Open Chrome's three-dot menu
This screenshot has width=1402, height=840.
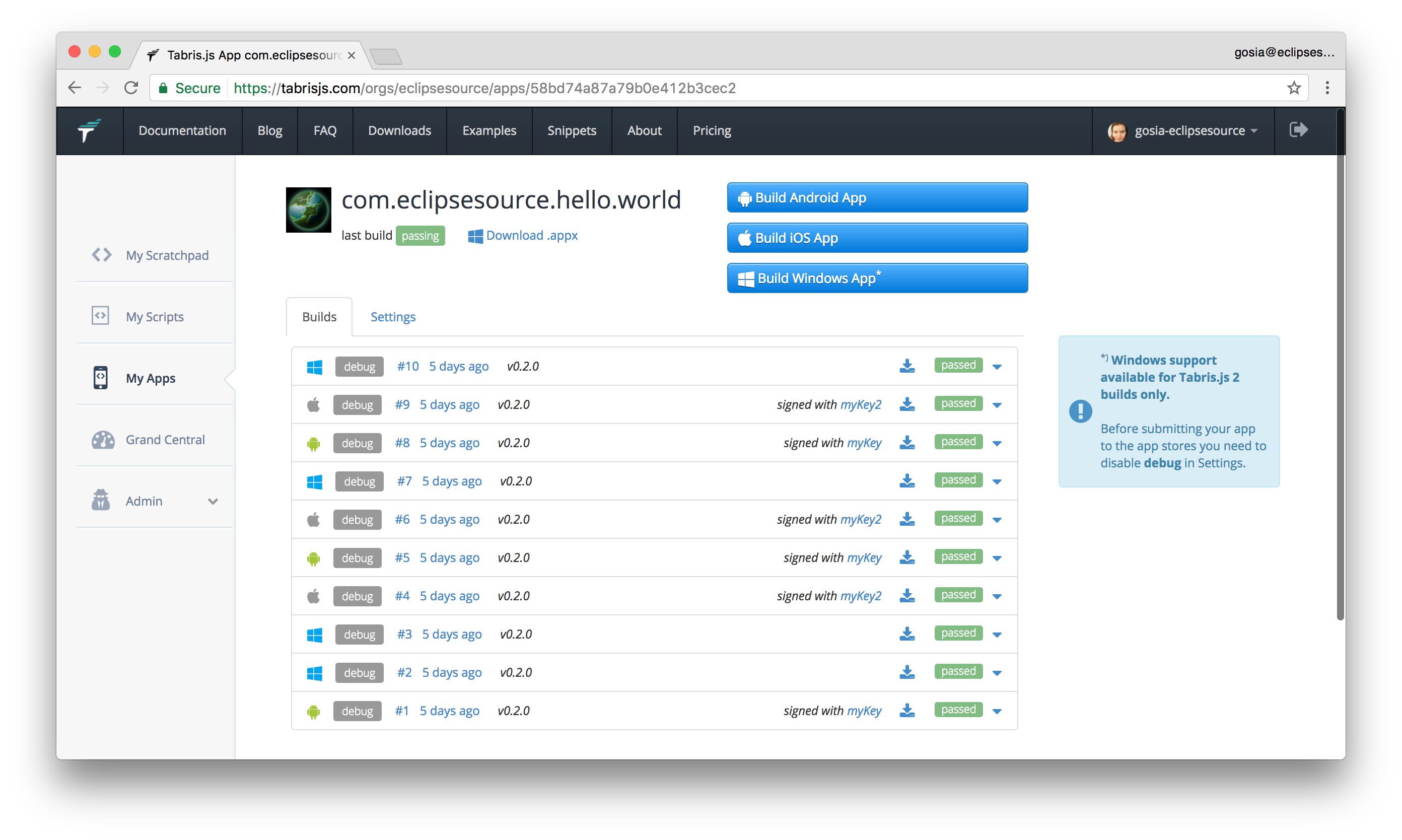pyautogui.click(x=1327, y=88)
